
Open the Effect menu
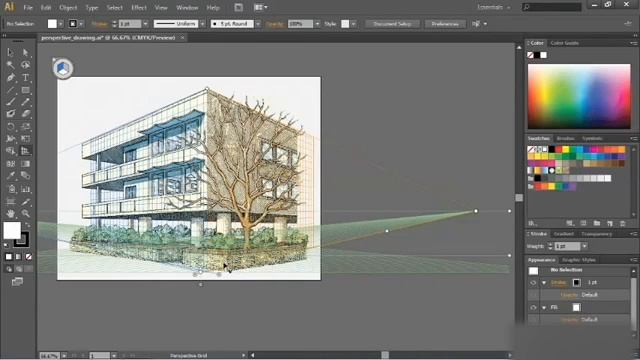[x=139, y=7]
